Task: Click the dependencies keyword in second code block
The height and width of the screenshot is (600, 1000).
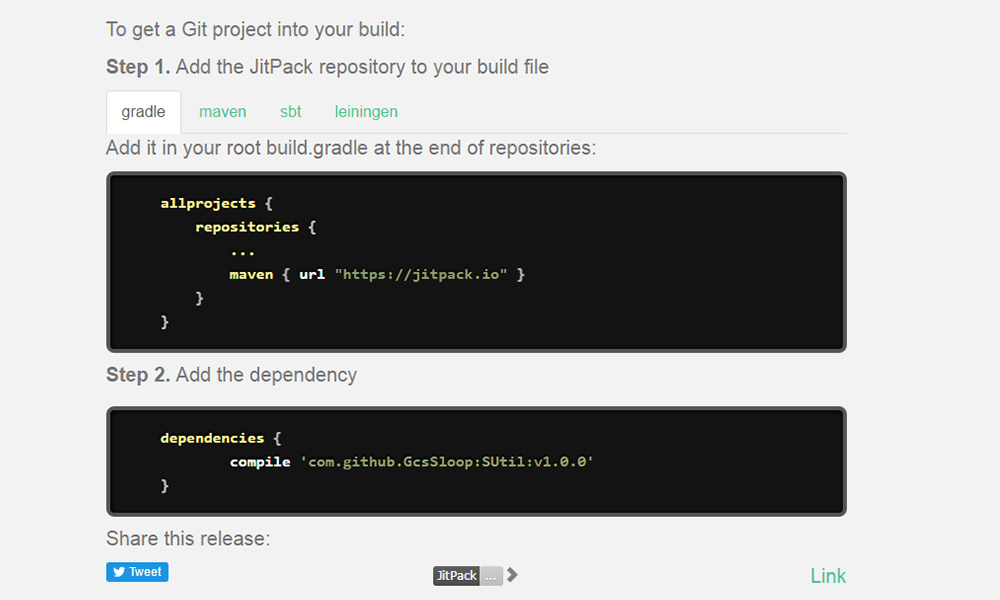Action: click(x=211, y=438)
